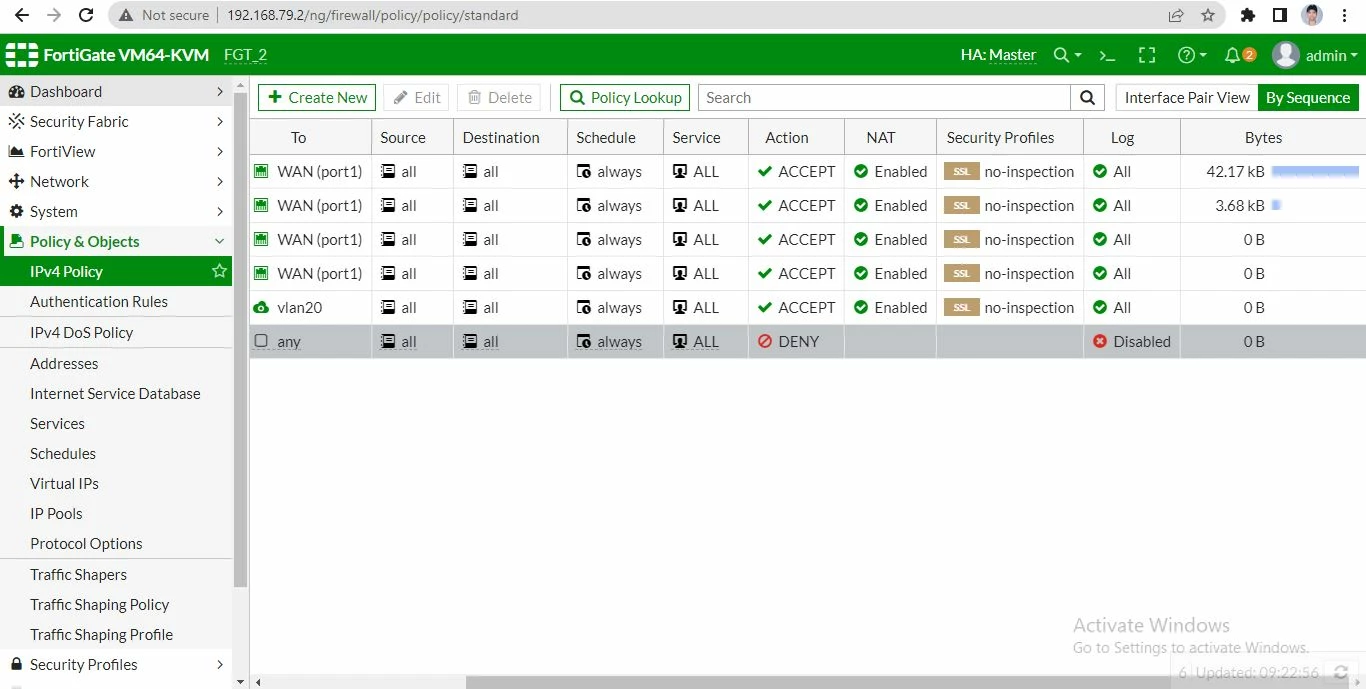Switch to By Sequence view

coord(1308,97)
